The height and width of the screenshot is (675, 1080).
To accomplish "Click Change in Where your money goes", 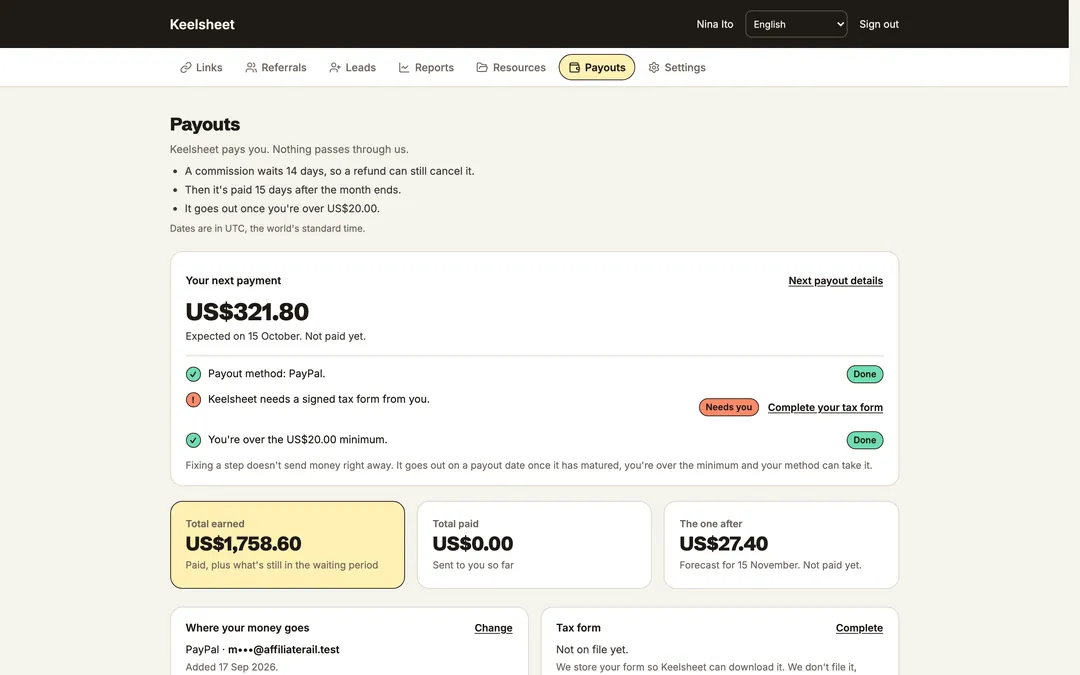I will 493,627.
